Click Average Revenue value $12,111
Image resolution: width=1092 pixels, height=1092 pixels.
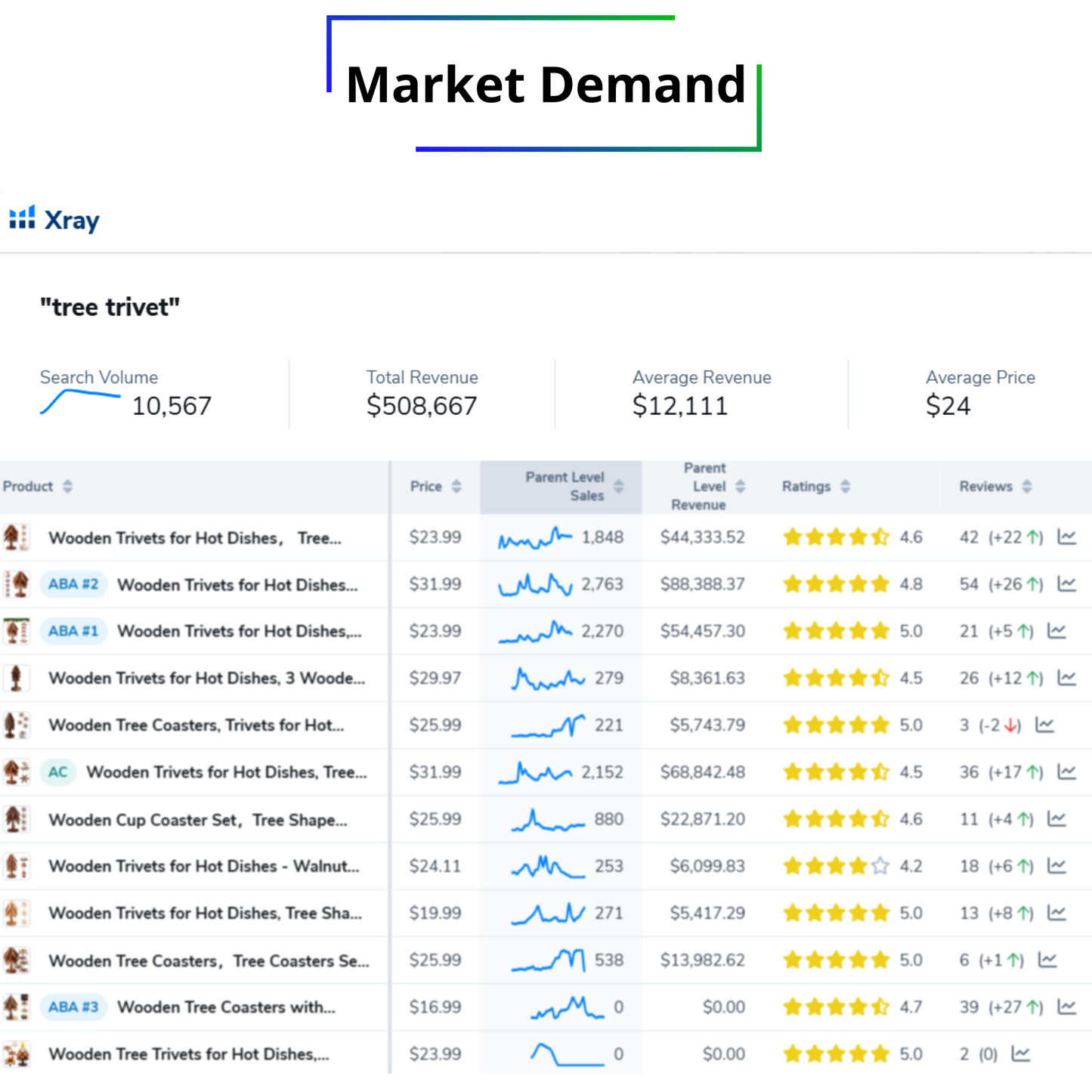[680, 406]
